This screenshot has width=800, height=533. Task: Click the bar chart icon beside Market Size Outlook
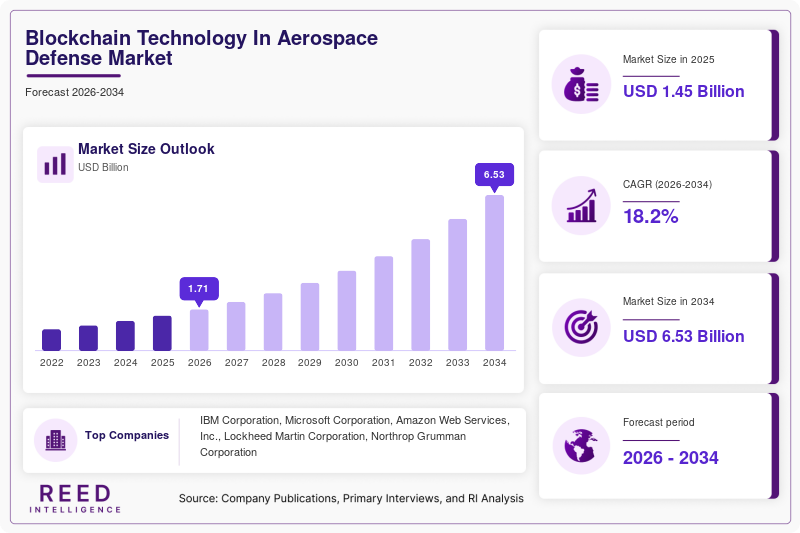55,164
